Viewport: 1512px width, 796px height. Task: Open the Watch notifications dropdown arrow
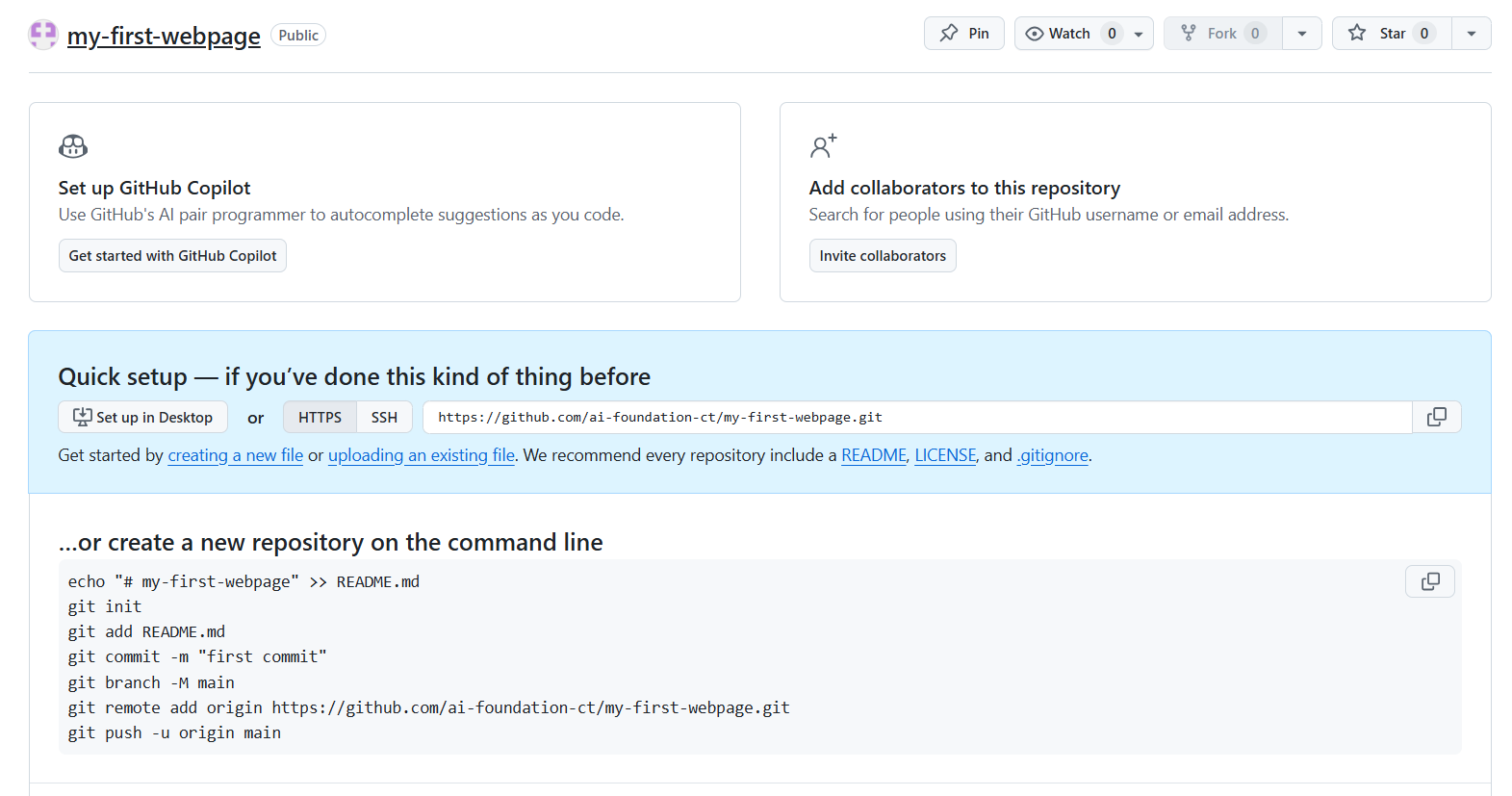[x=1139, y=34]
